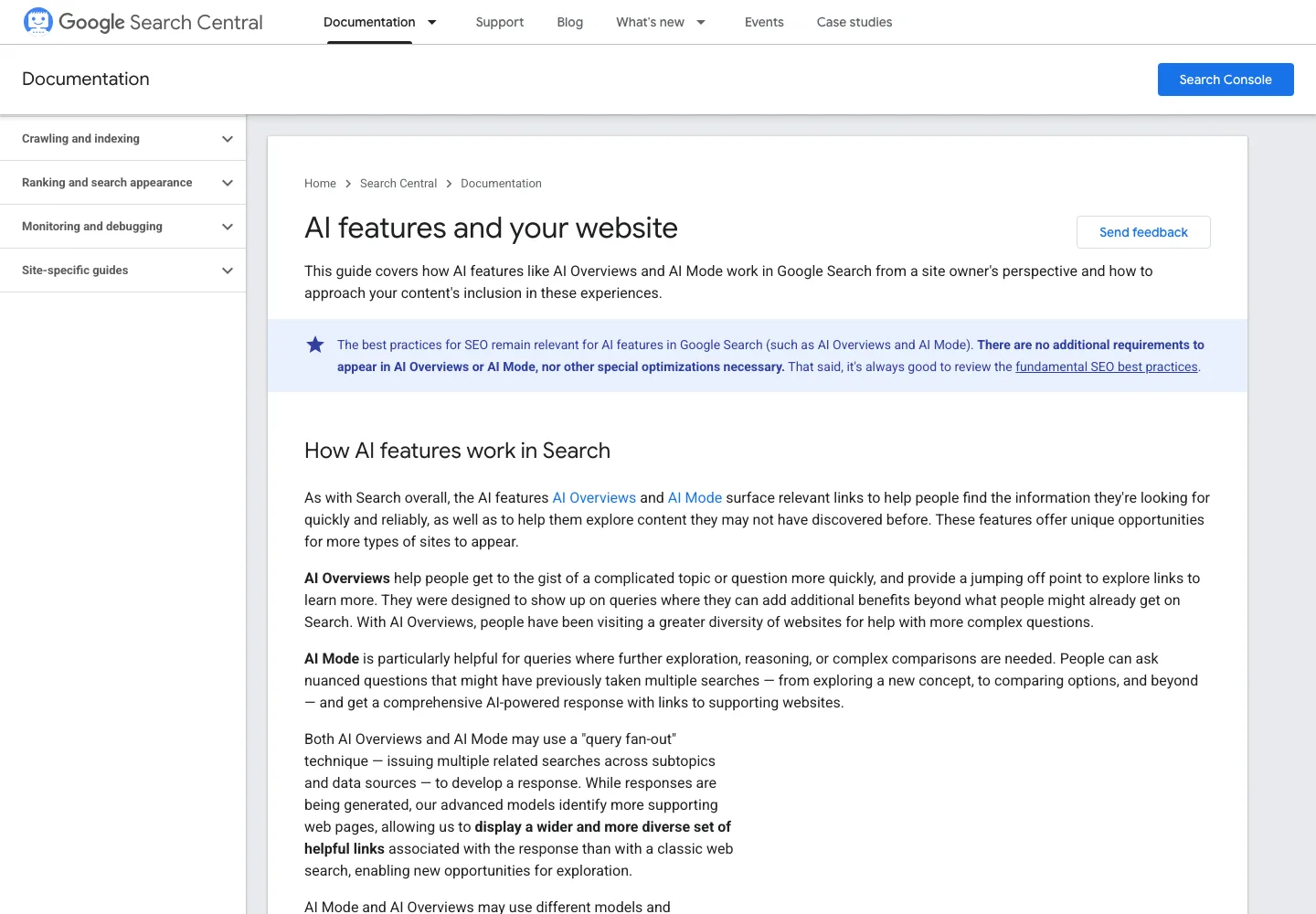Open the AI Mode link
The image size is (1316, 914).
pos(695,498)
